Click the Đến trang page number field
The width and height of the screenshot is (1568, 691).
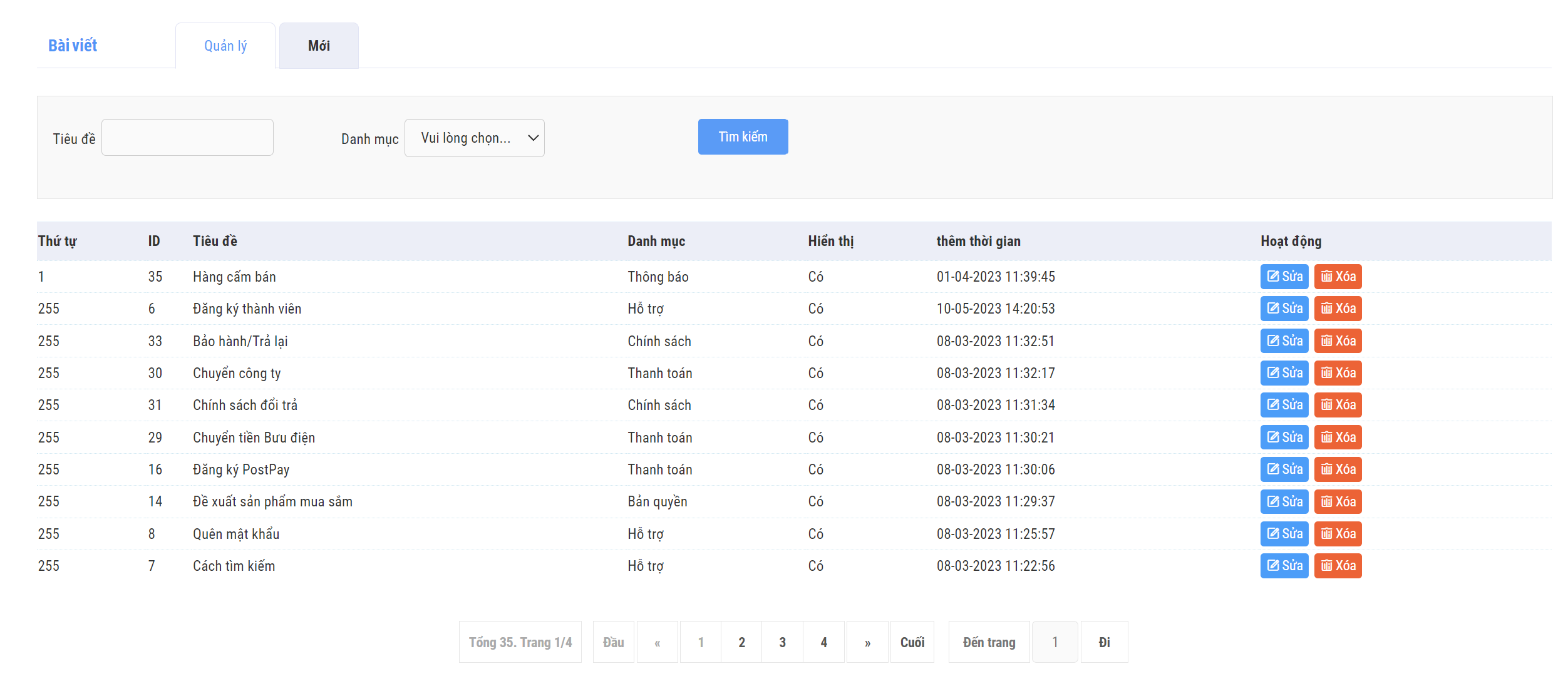1055,642
